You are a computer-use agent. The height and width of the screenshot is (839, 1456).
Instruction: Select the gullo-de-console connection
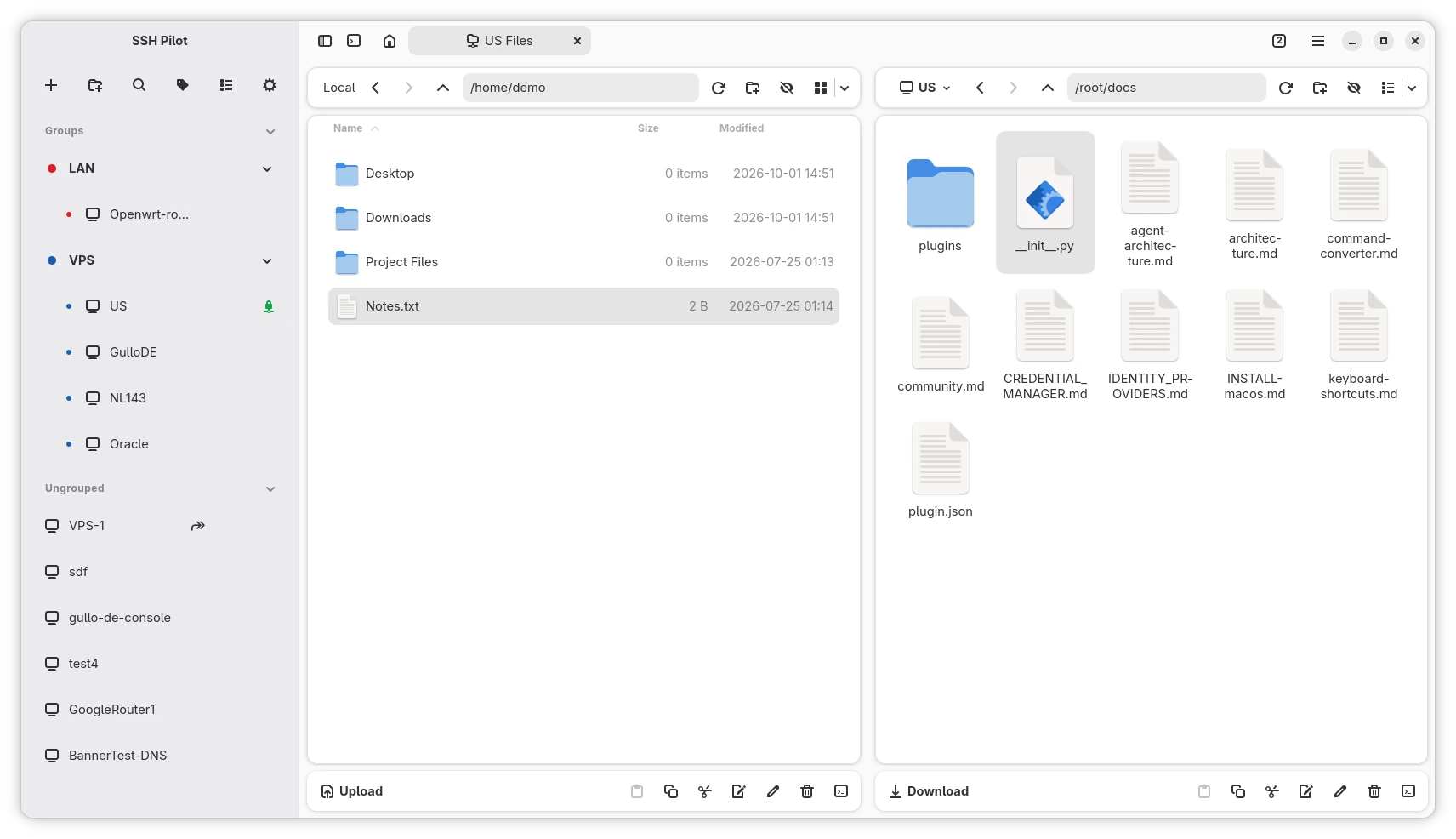[x=160, y=618]
